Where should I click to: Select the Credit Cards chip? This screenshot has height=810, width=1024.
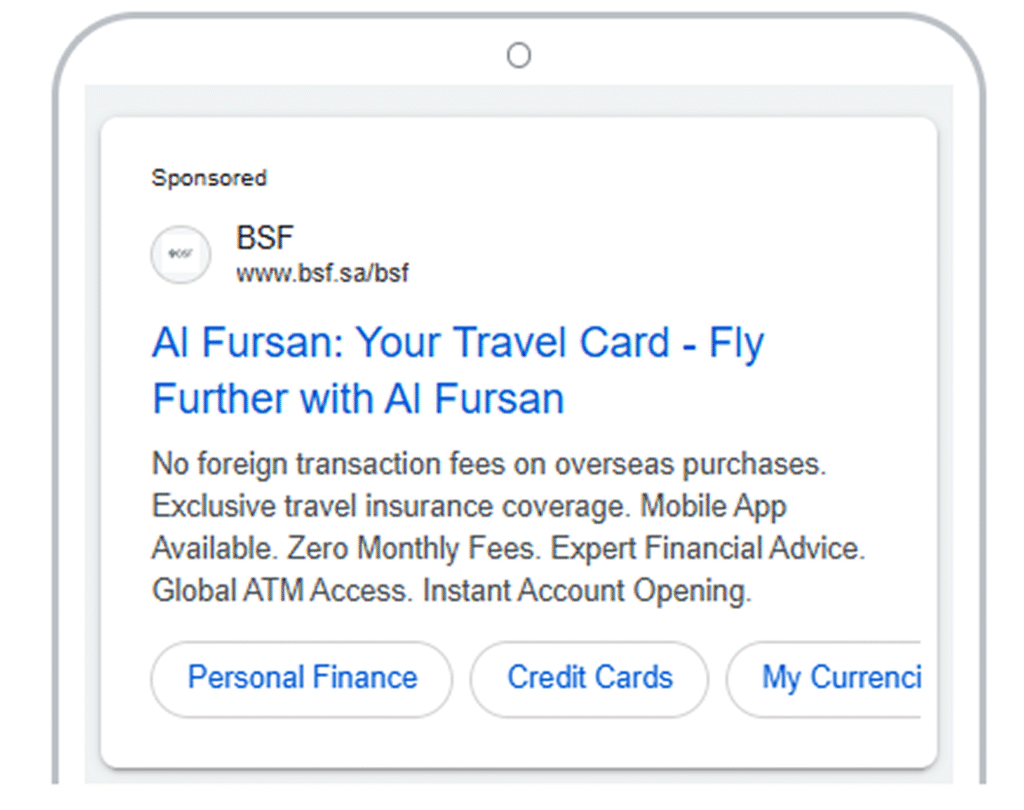[x=589, y=678]
